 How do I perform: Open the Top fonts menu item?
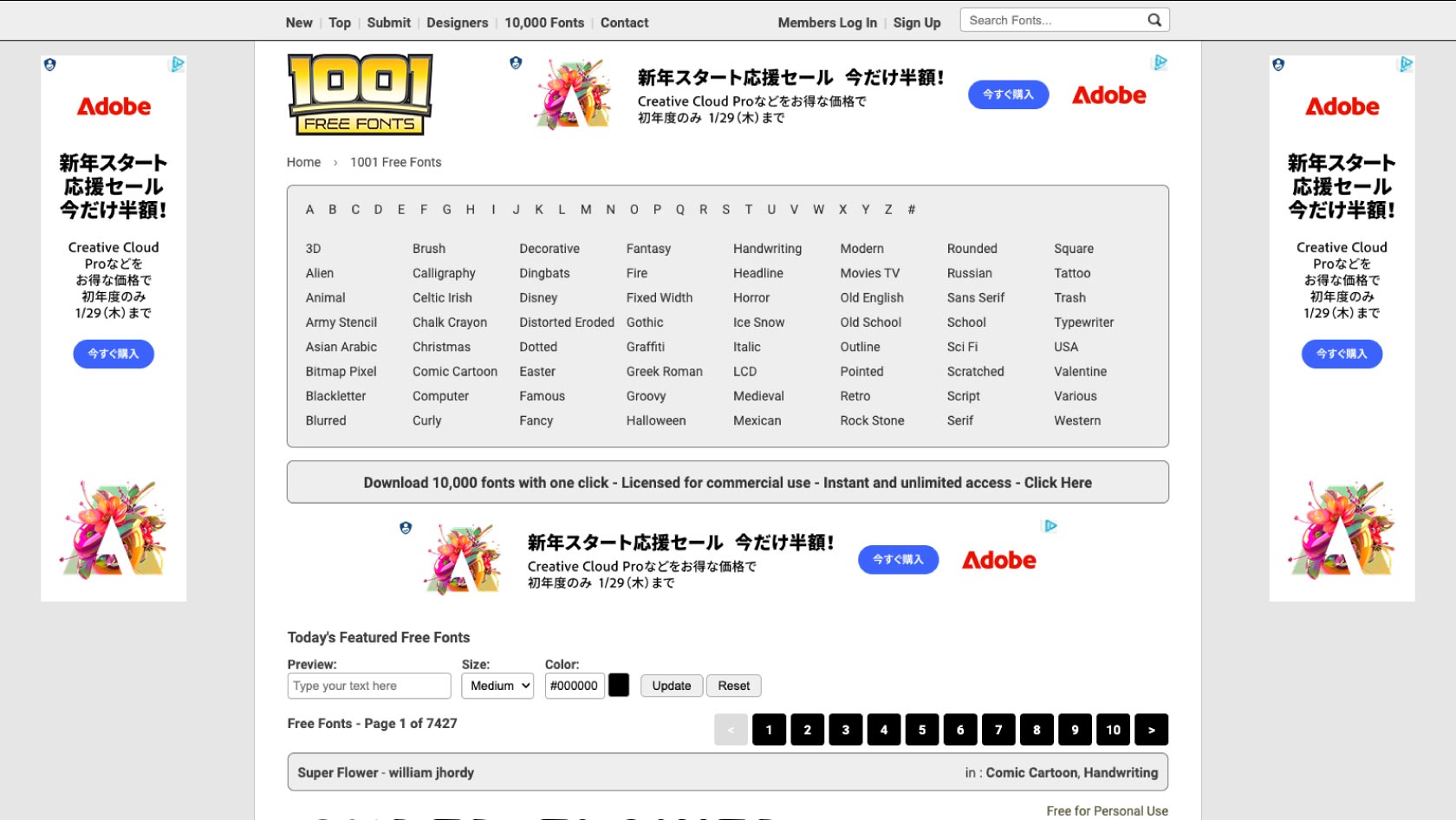pos(340,23)
